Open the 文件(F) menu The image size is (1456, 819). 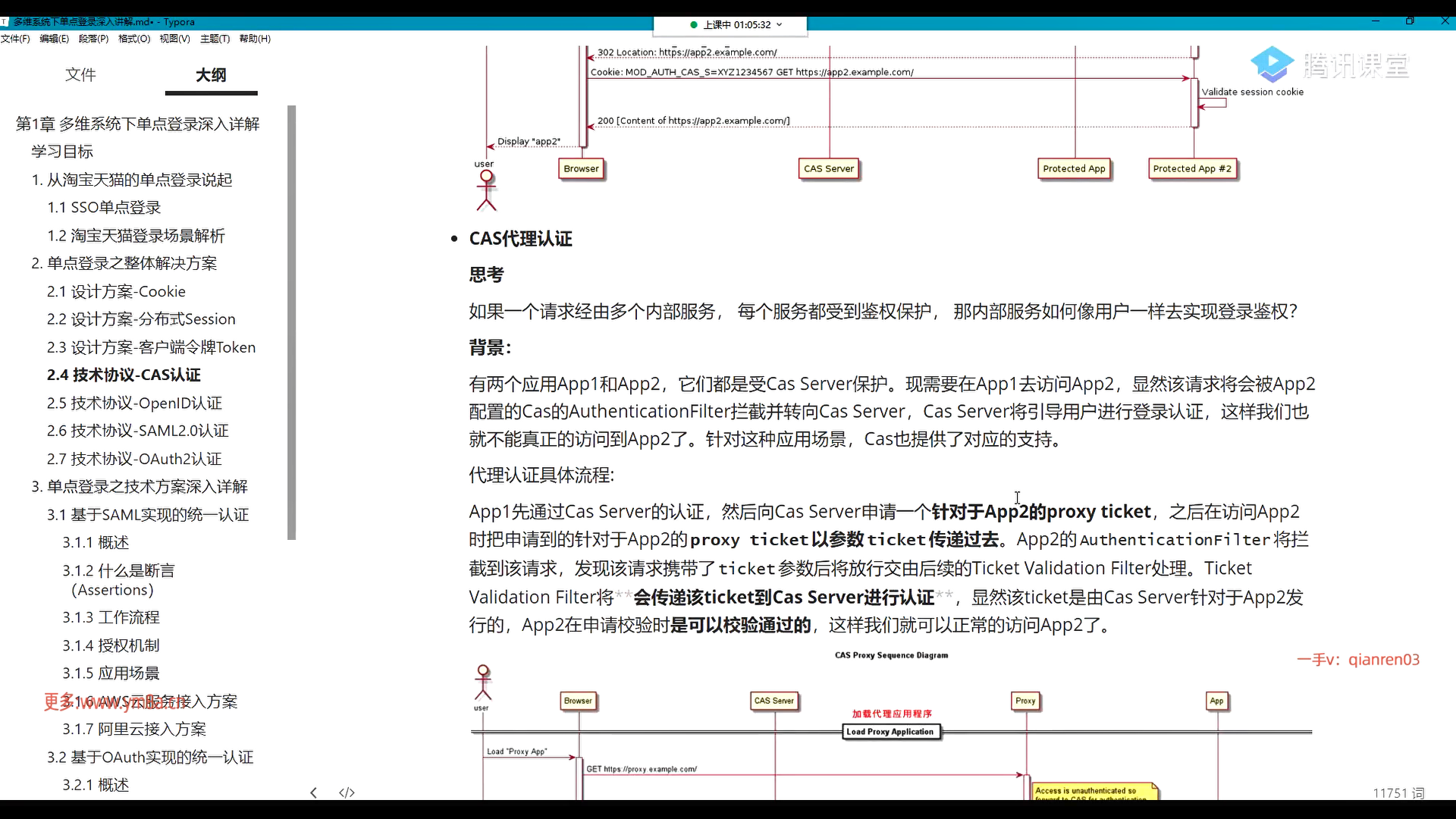(x=15, y=39)
